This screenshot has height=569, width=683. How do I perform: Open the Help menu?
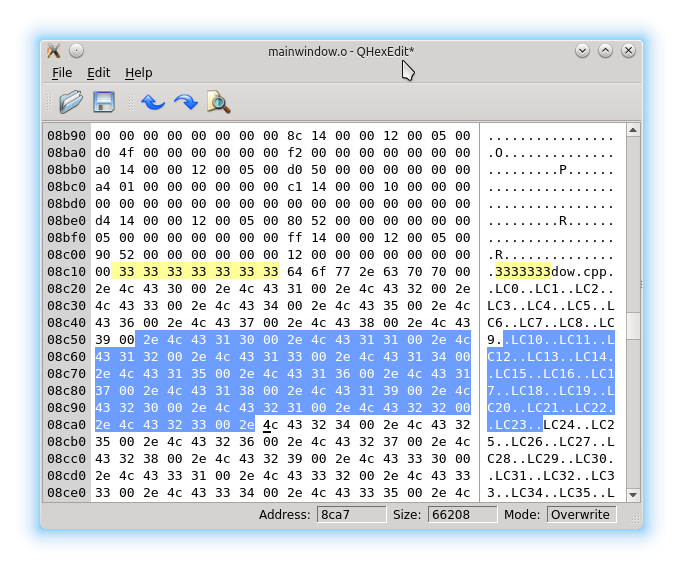139,73
